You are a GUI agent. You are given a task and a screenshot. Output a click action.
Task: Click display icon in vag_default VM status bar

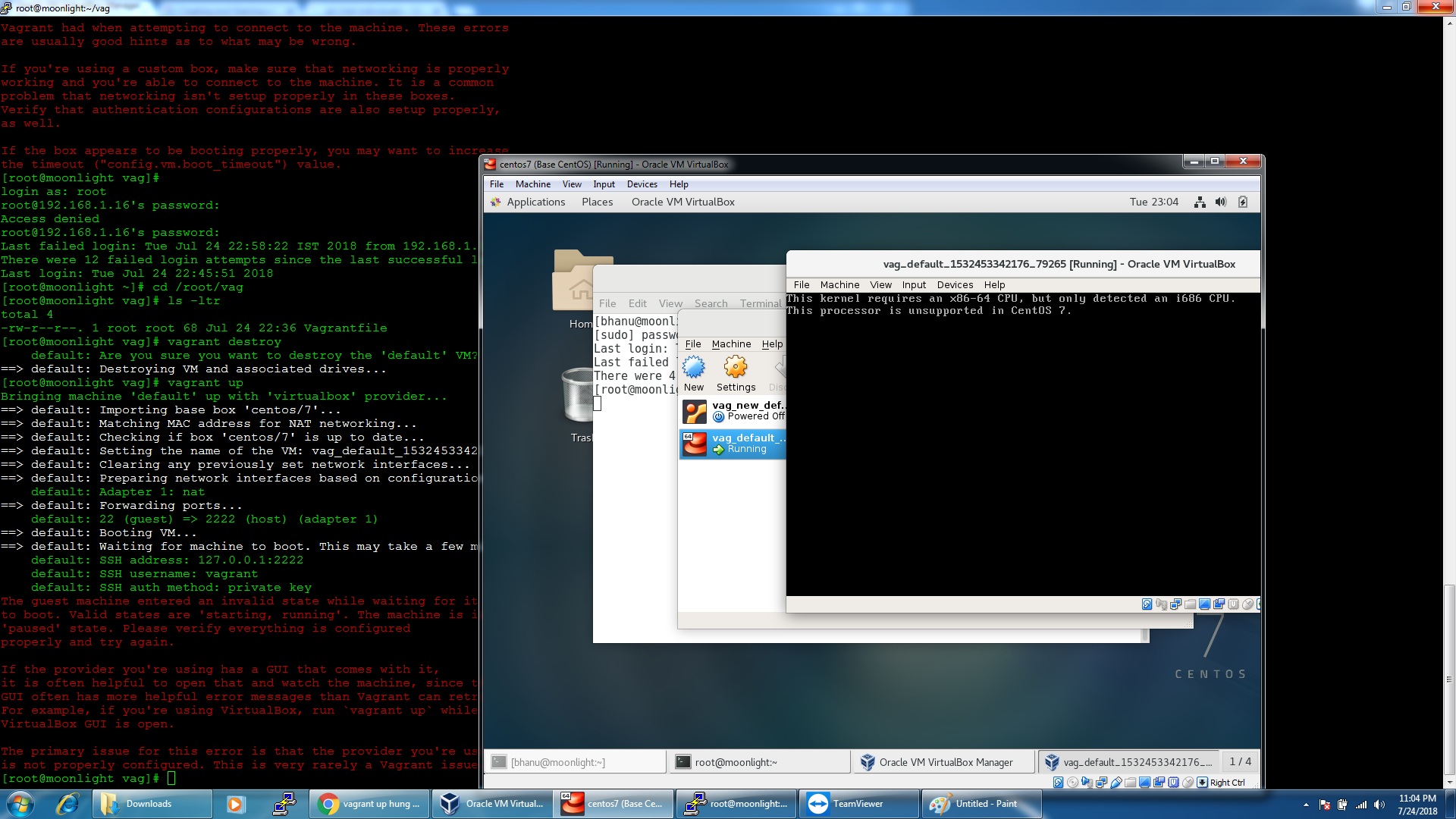click(x=1204, y=604)
